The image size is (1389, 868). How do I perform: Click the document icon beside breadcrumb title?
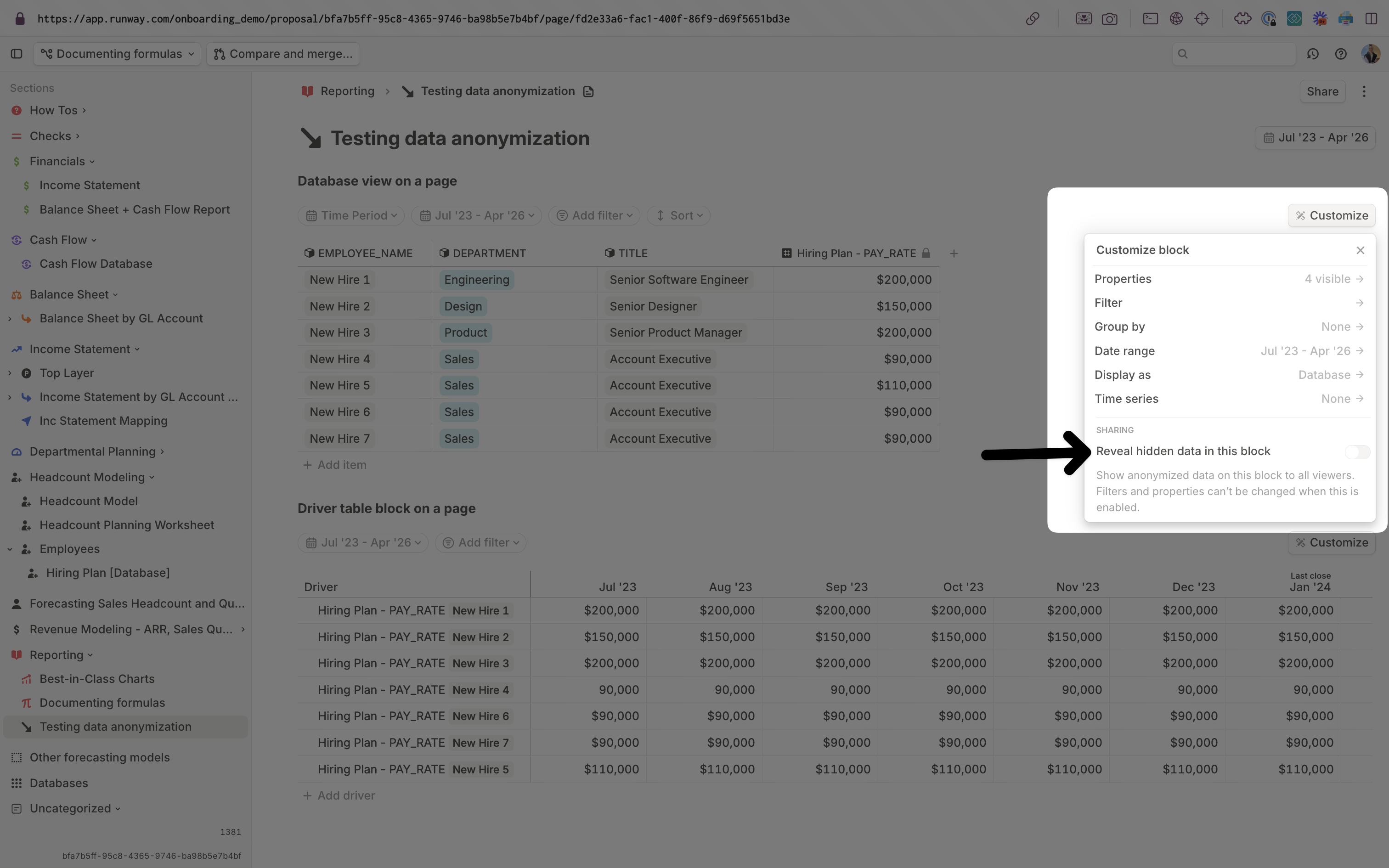click(x=588, y=92)
